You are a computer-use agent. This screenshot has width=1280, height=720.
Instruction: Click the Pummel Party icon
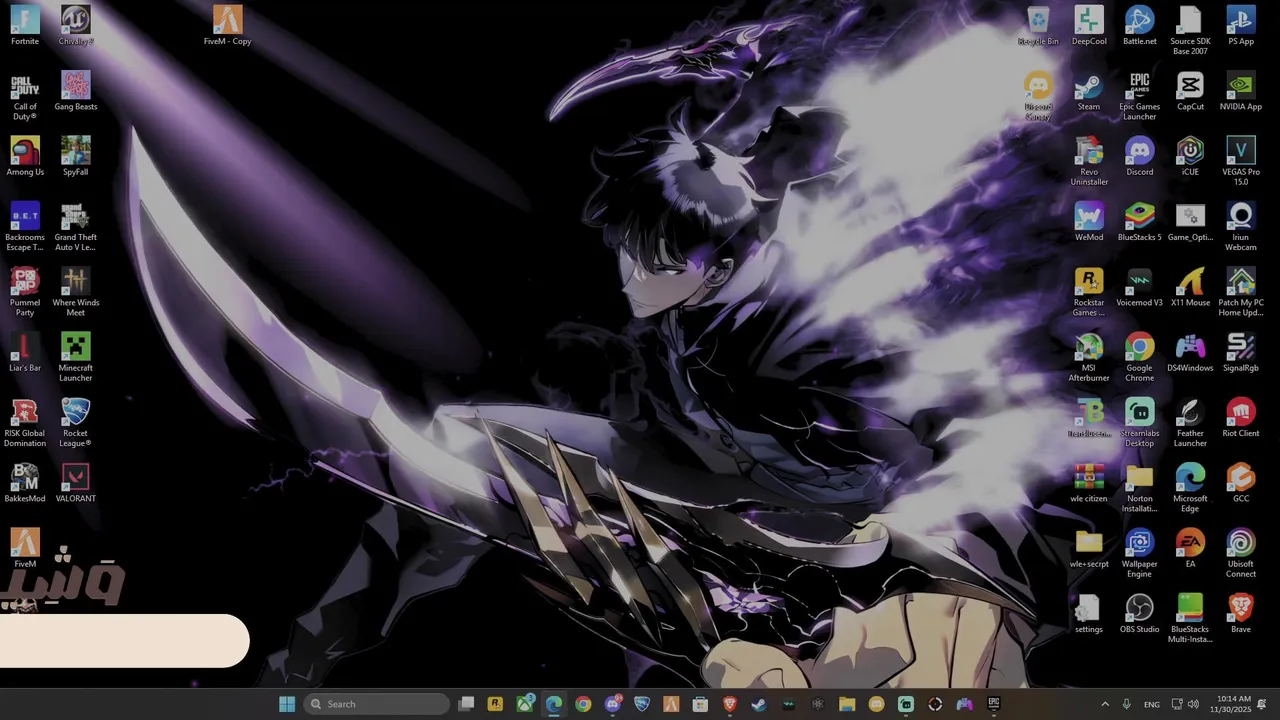tap(25, 292)
